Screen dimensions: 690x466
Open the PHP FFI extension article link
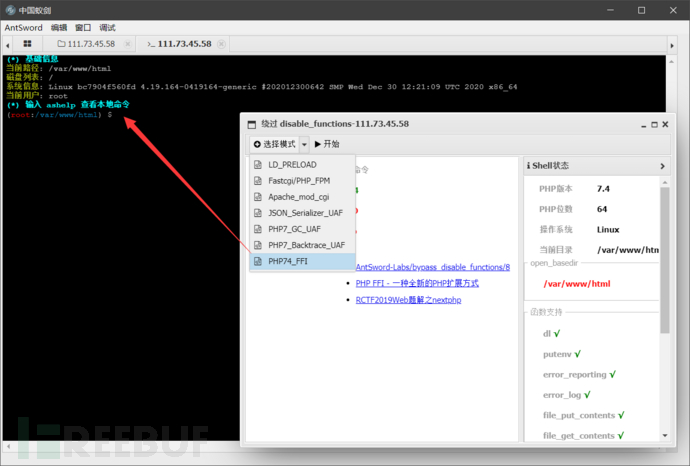417,283
